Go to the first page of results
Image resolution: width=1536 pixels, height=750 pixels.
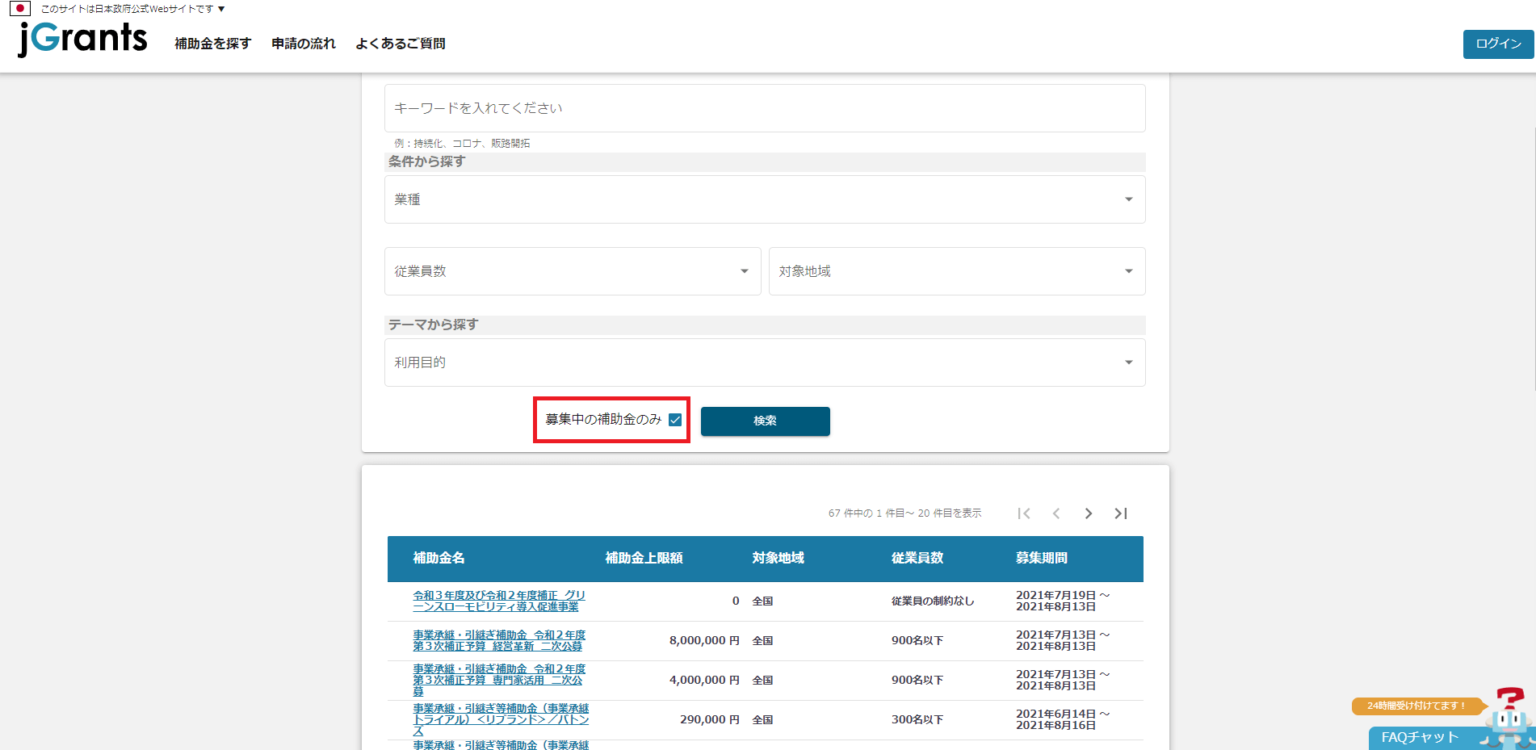1024,513
